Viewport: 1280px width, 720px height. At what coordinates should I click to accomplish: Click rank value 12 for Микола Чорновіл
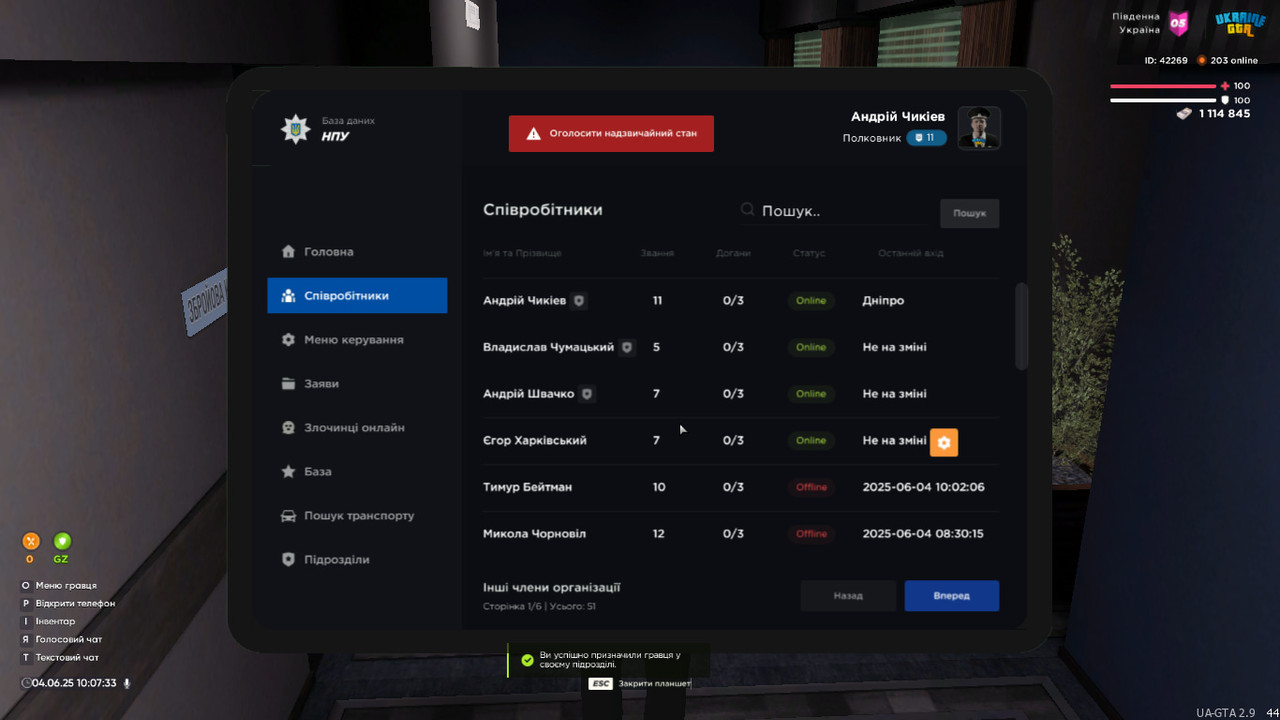click(658, 534)
